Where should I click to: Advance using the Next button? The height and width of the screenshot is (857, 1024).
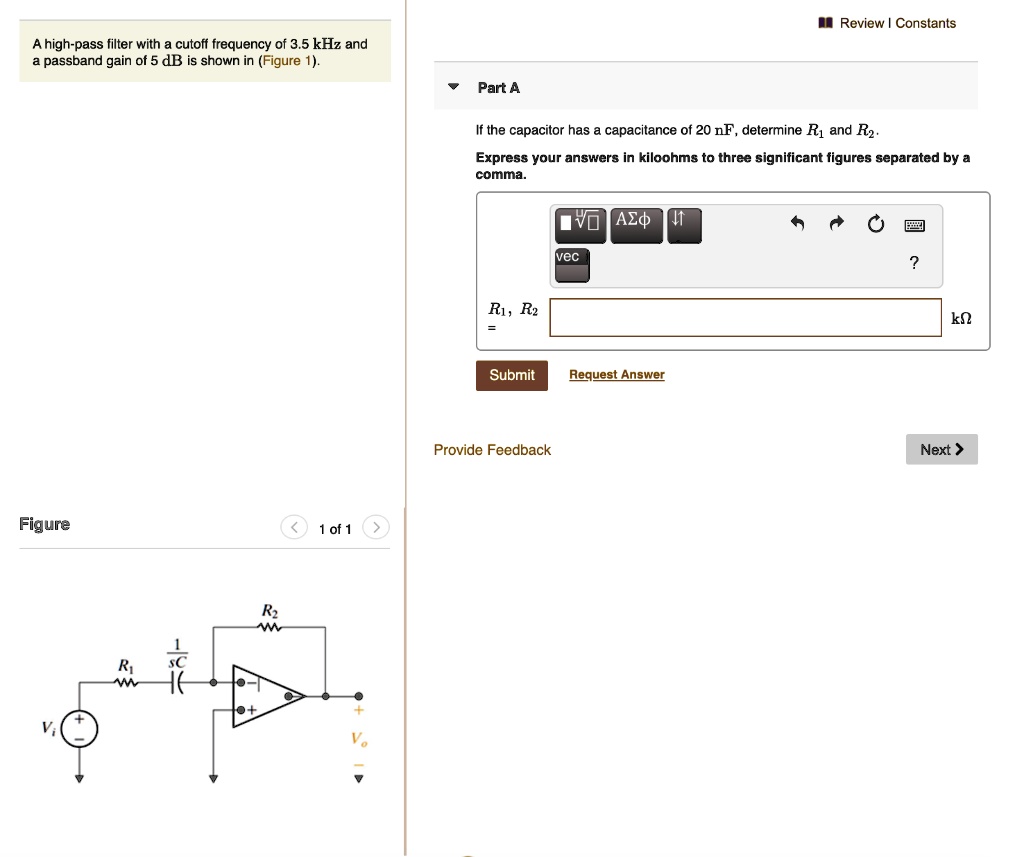click(x=941, y=449)
